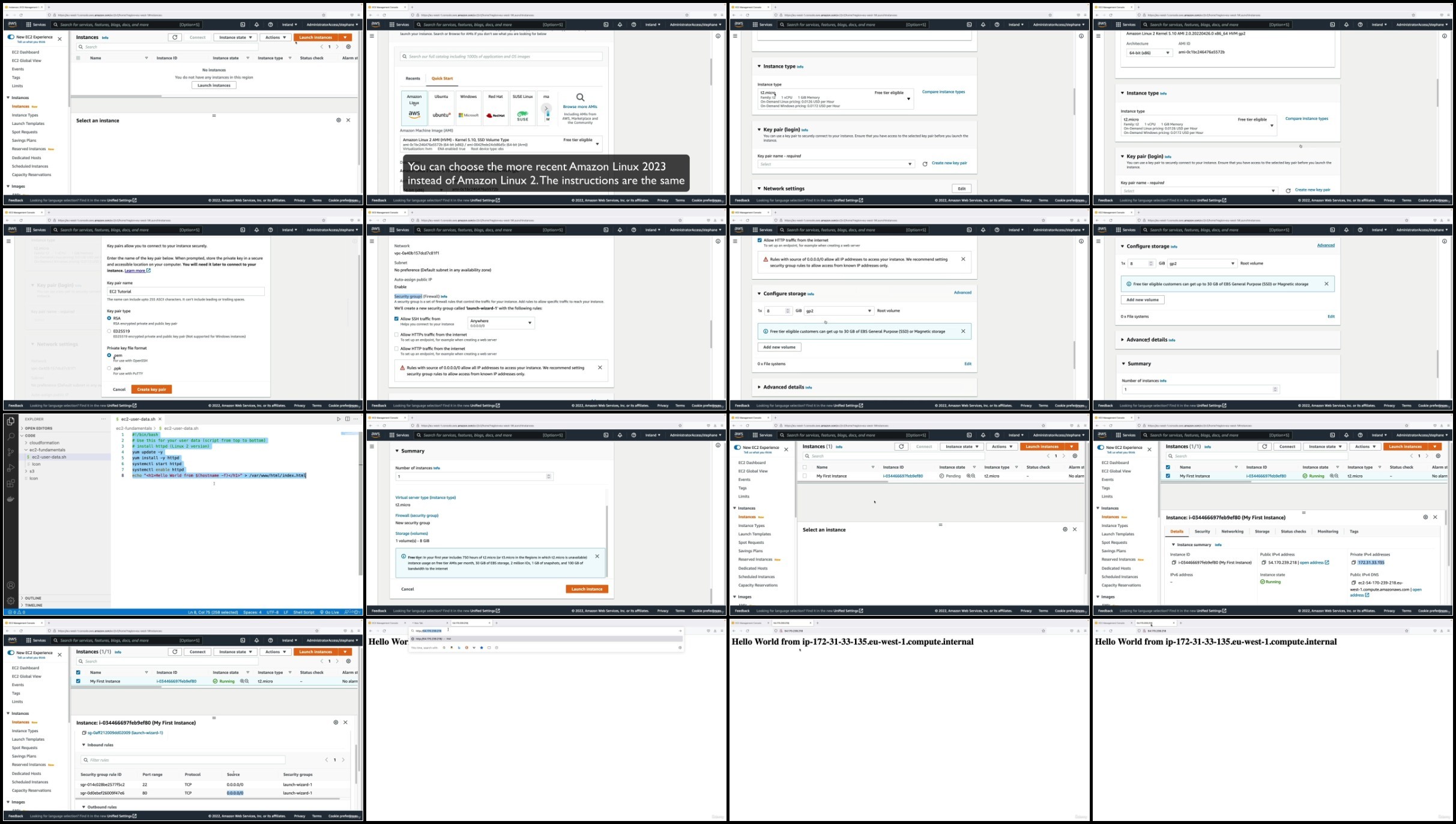The width and height of the screenshot is (1456, 824).
Task: Switch to the Quick Start AMI tab
Action: 442,79
